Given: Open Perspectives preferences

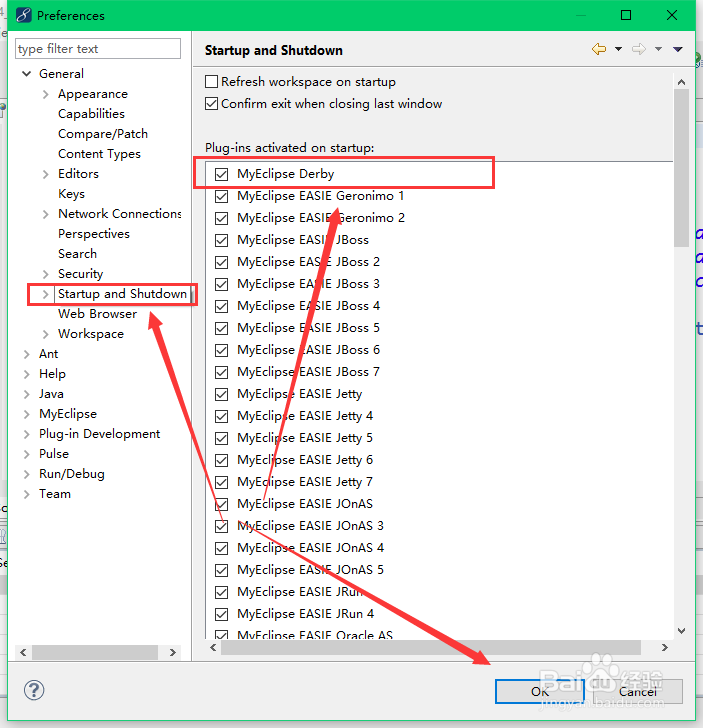Looking at the screenshot, I should click(x=94, y=234).
